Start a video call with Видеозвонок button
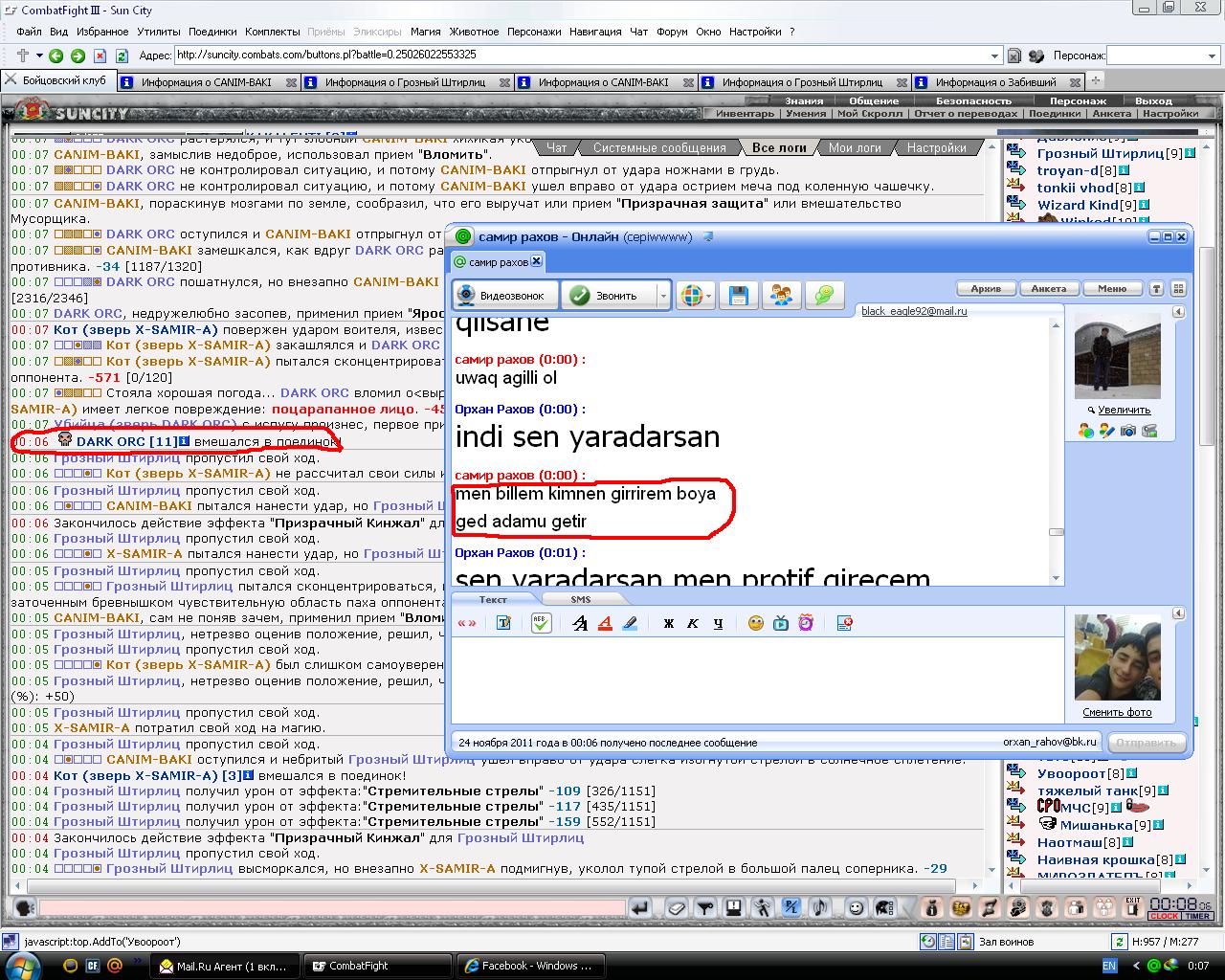 (504, 296)
